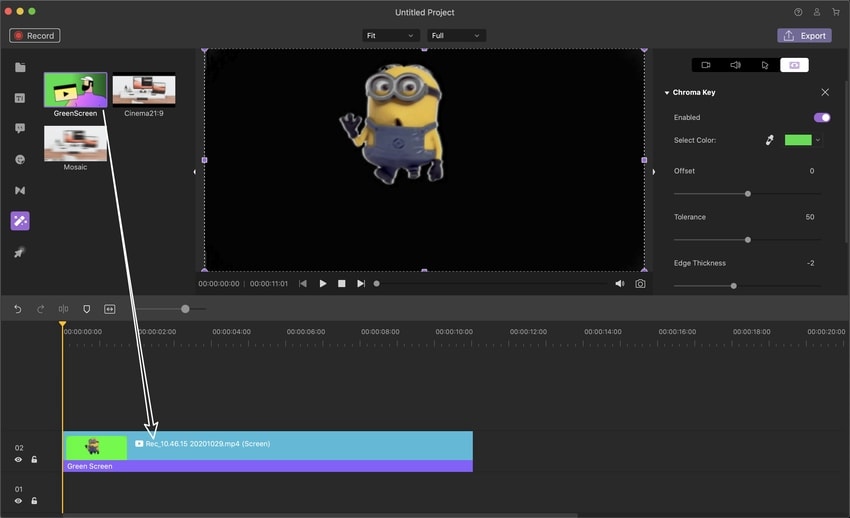
Task: Take a snapshot of the preview
Action: 640,283
